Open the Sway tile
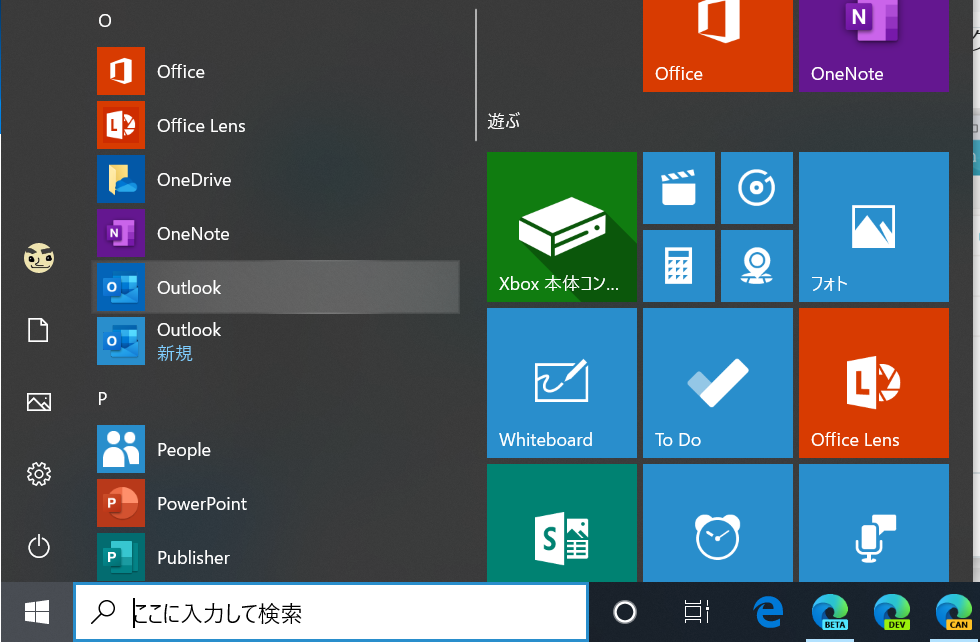Viewport: 980px width, 642px height. pos(562,523)
